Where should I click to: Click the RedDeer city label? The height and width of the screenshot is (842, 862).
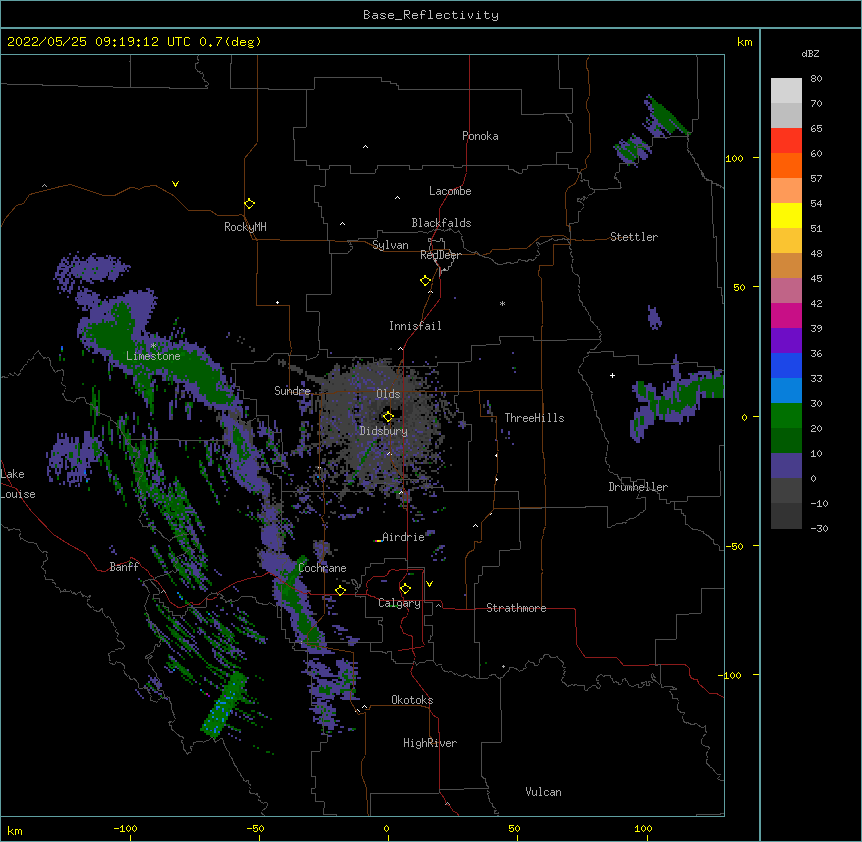tap(440, 255)
